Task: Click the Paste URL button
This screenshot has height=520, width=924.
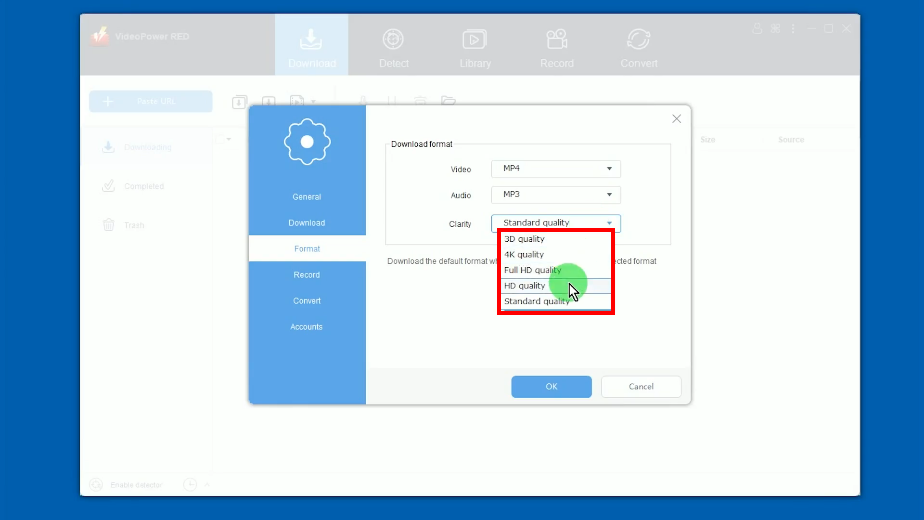Action: 151,101
